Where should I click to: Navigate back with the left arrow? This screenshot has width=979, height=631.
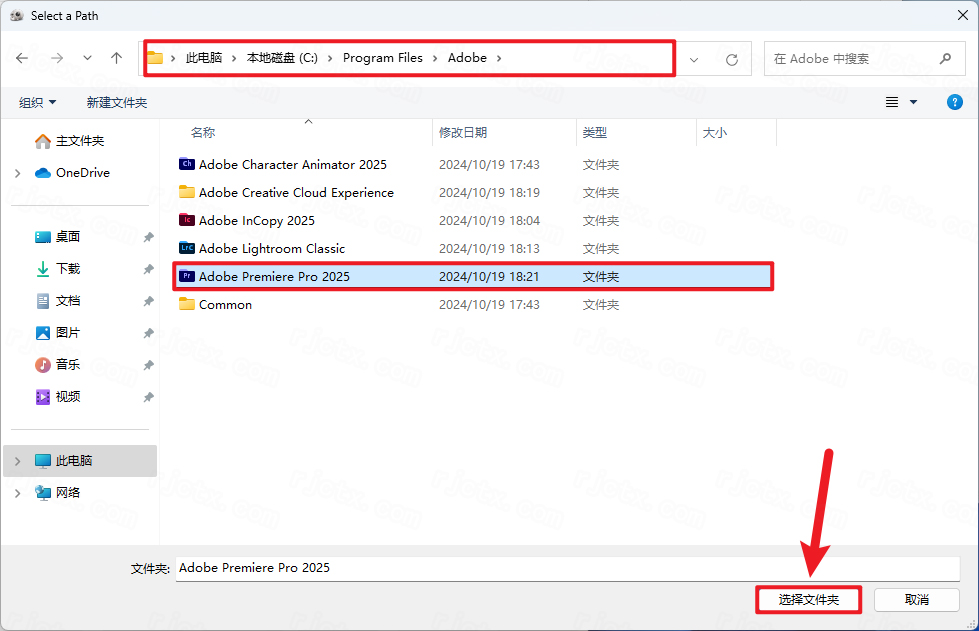(x=22, y=59)
